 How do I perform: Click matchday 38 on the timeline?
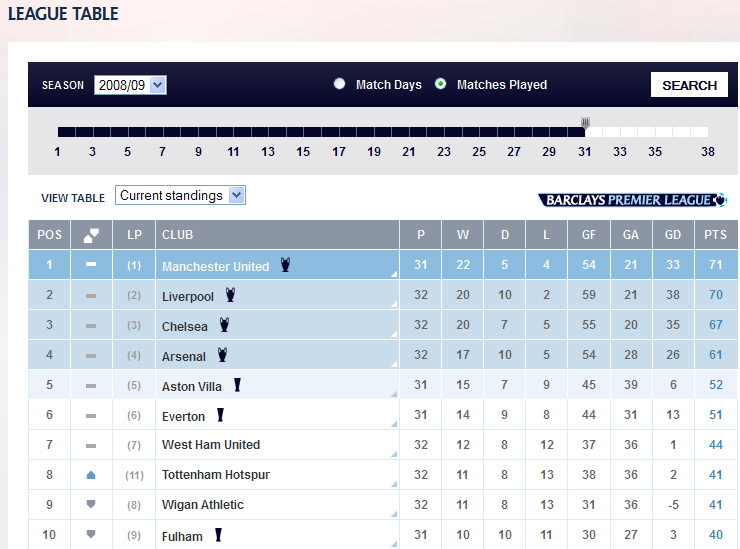(706, 151)
